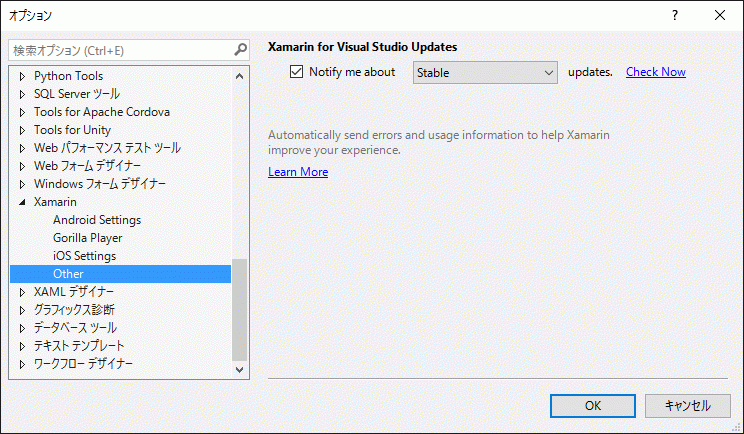The width and height of the screenshot is (744, 434).
Task: Open the Learn More link
Action: pos(298,172)
